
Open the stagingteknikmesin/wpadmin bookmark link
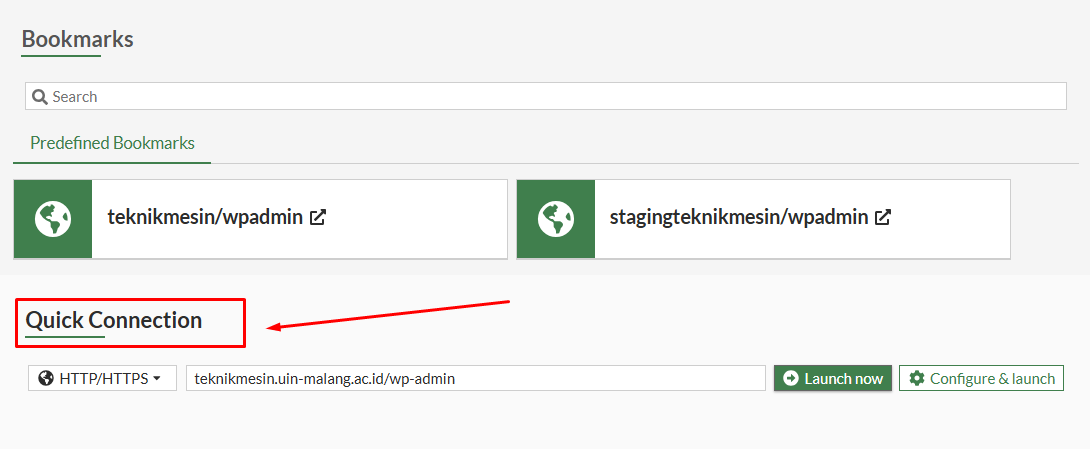(740, 217)
